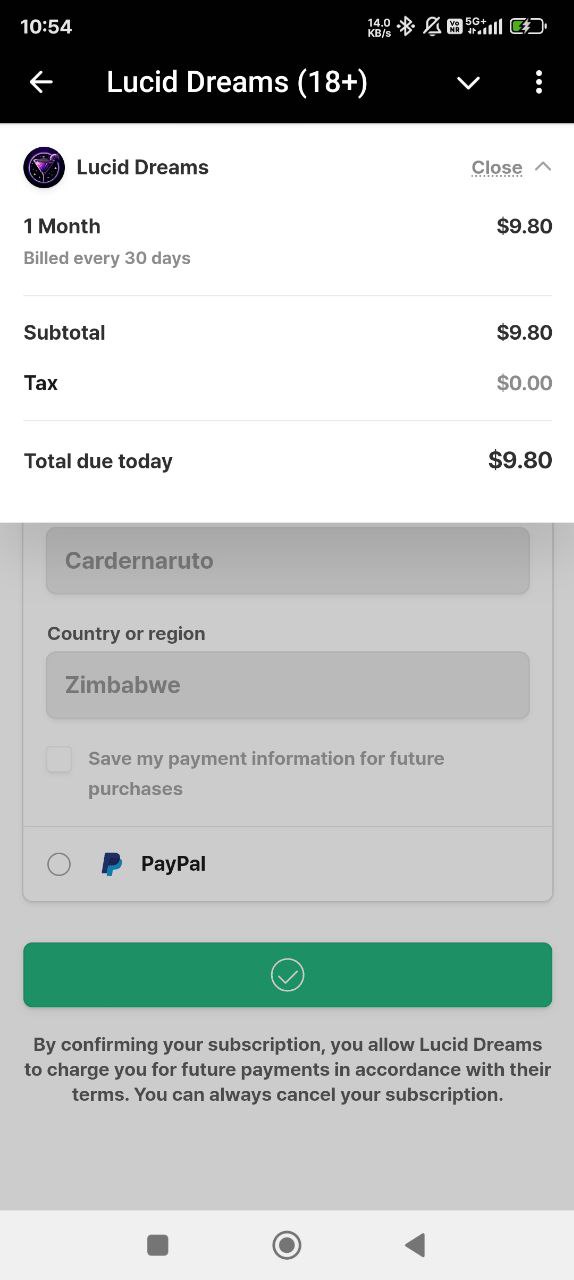Open the three-dot overflow menu
Screen dimensions: 574x1280
click(539, 82)
